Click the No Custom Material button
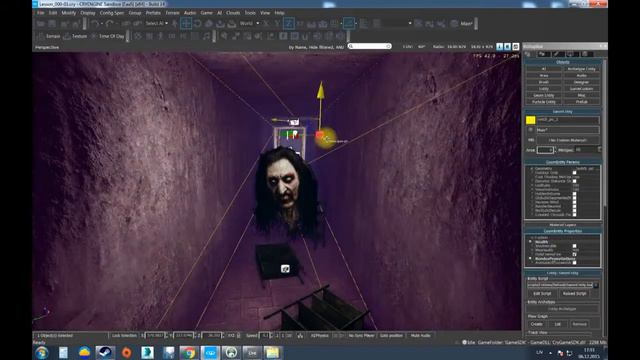Screen dimensions: 640x360 tap(568, 140)
